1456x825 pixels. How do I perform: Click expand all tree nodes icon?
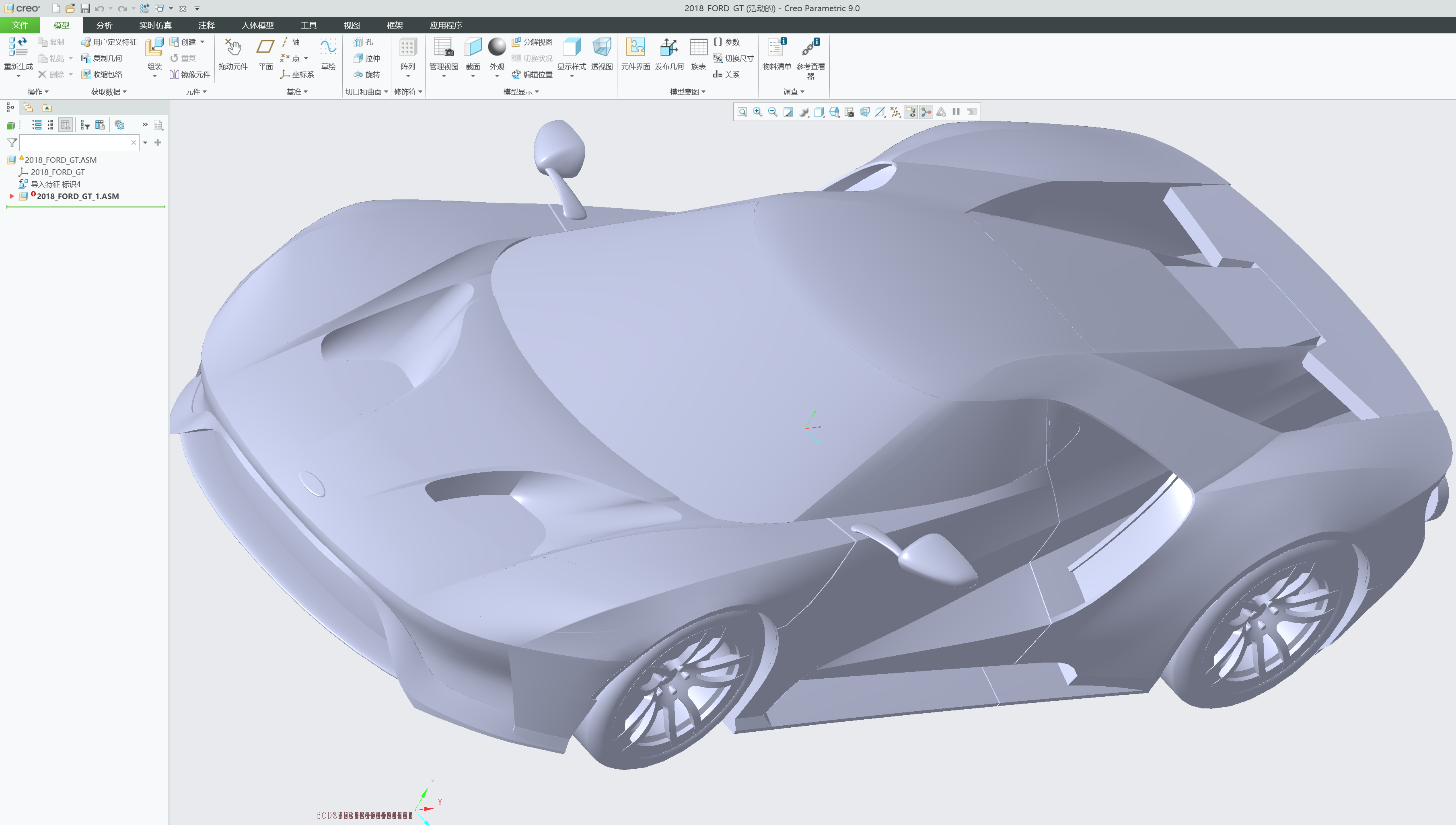click(x=37, y=125)
